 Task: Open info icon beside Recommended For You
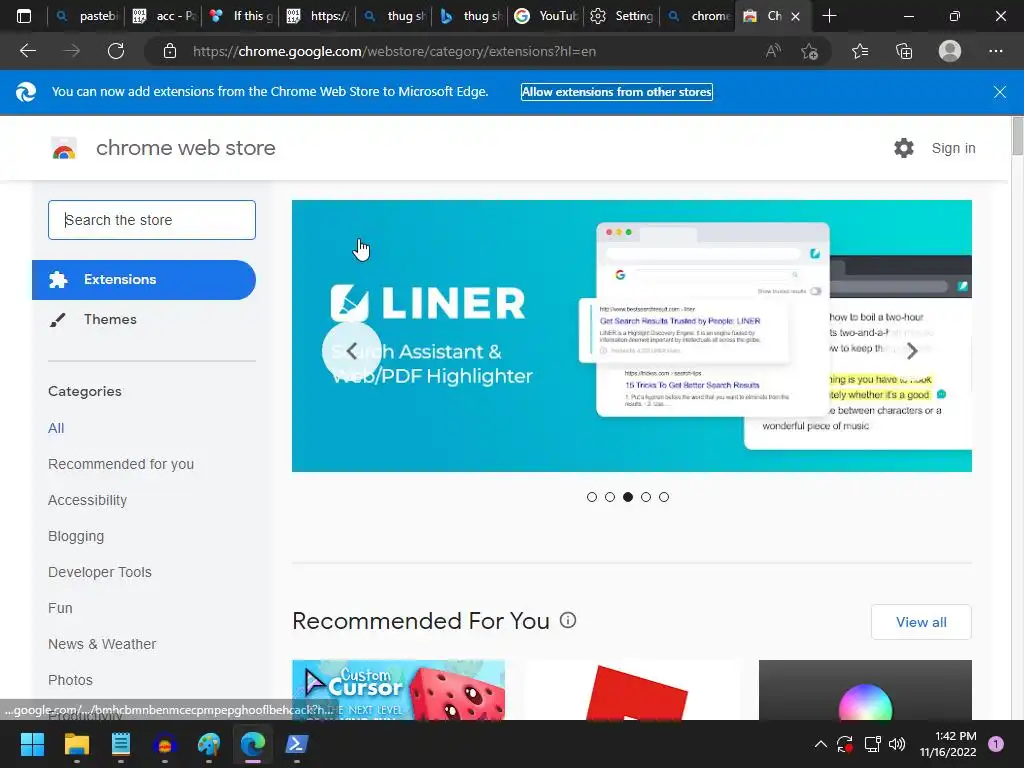[568, 620]
